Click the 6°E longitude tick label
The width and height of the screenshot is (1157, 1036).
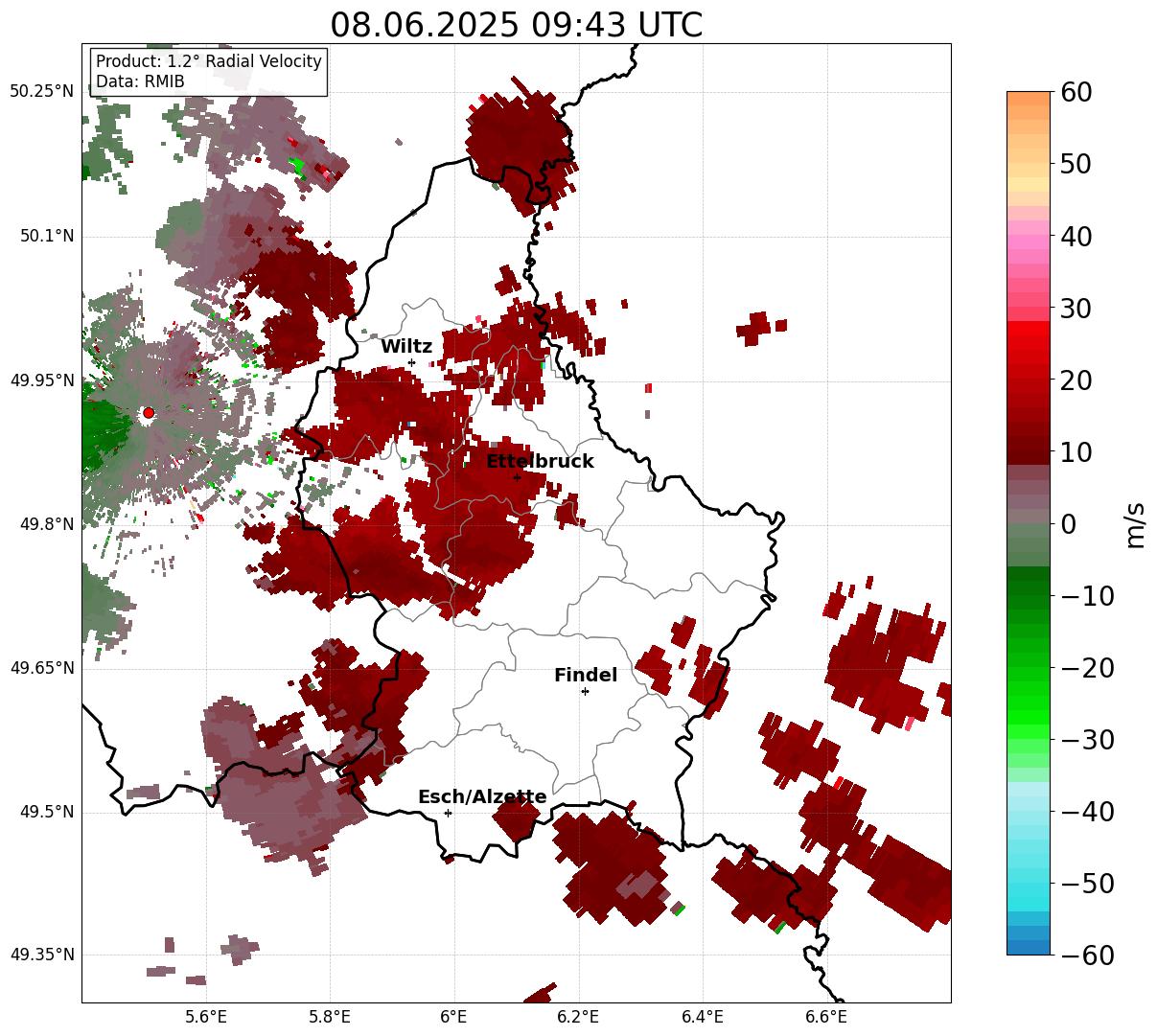(x=453, y=1016)
